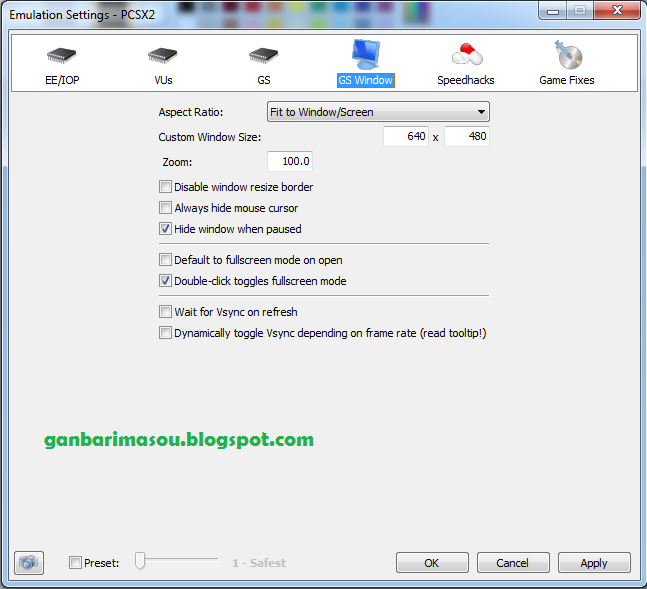This screenshot has height=589, width=647.
Task: Click the camera screenshot button
Action: (x=29, y=563)
